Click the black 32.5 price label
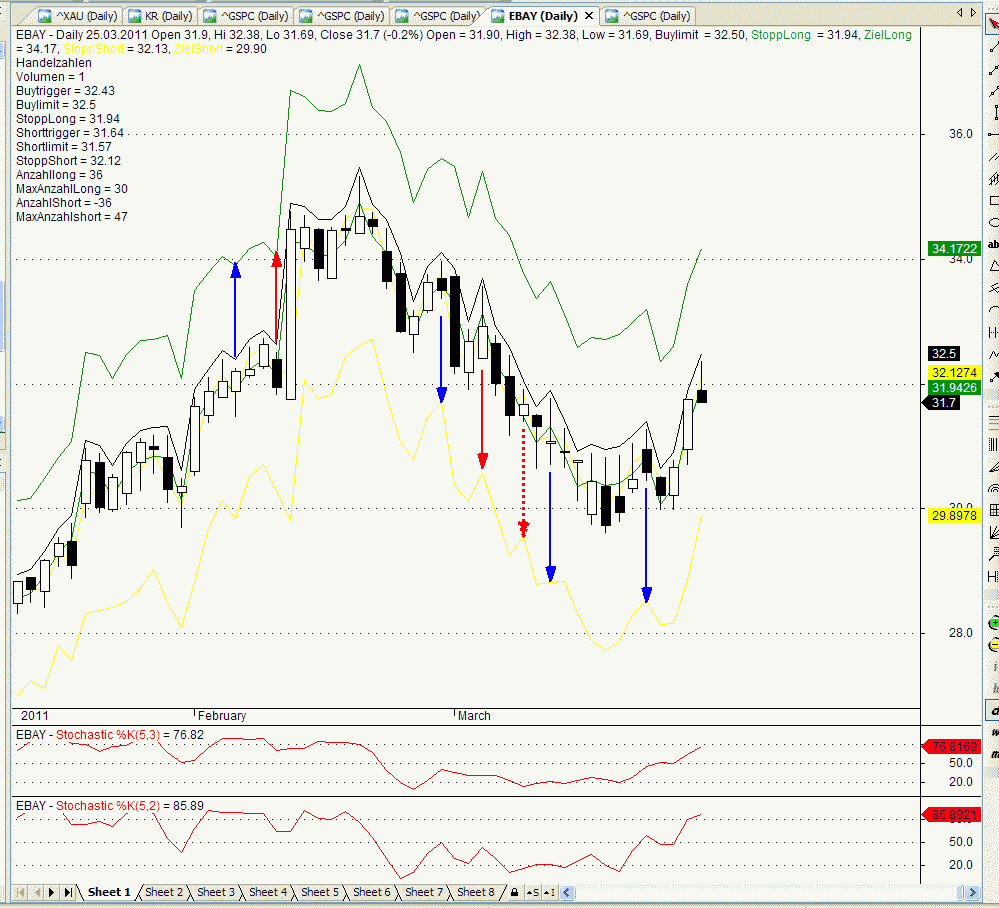999x908 pixels. 944,354
